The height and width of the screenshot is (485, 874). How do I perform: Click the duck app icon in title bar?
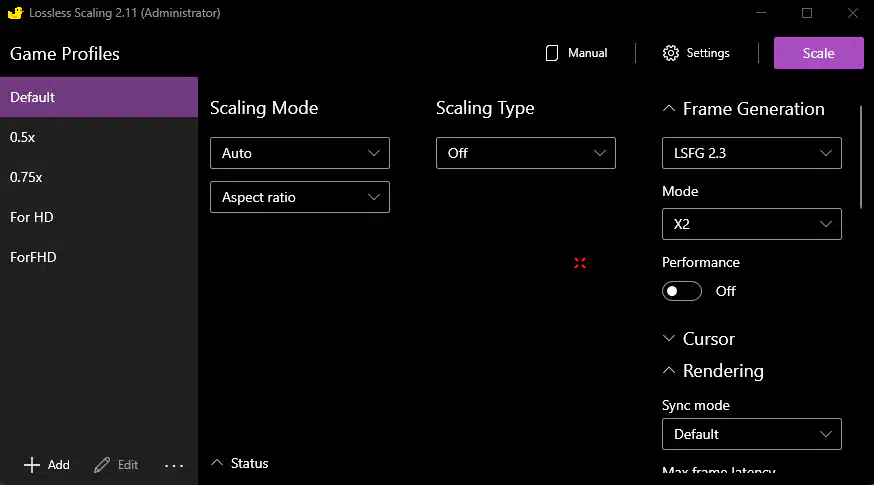coord(15,13)
